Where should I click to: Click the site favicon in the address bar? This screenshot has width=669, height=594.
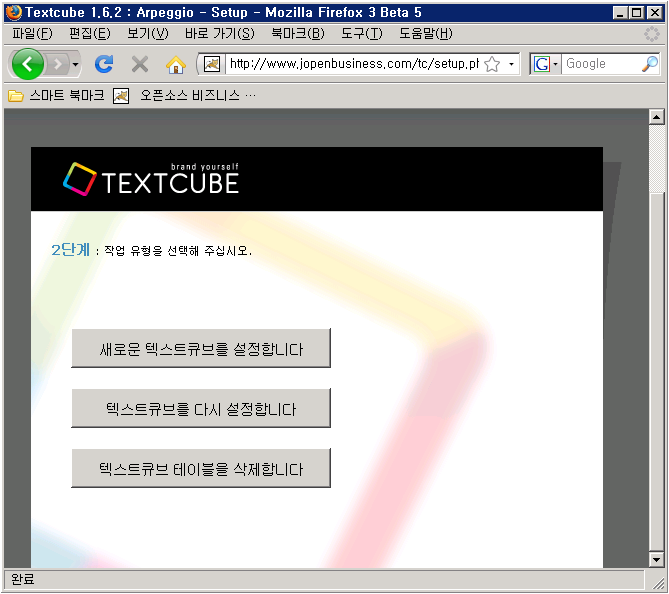pyautogui.click(x=212, y=64)
